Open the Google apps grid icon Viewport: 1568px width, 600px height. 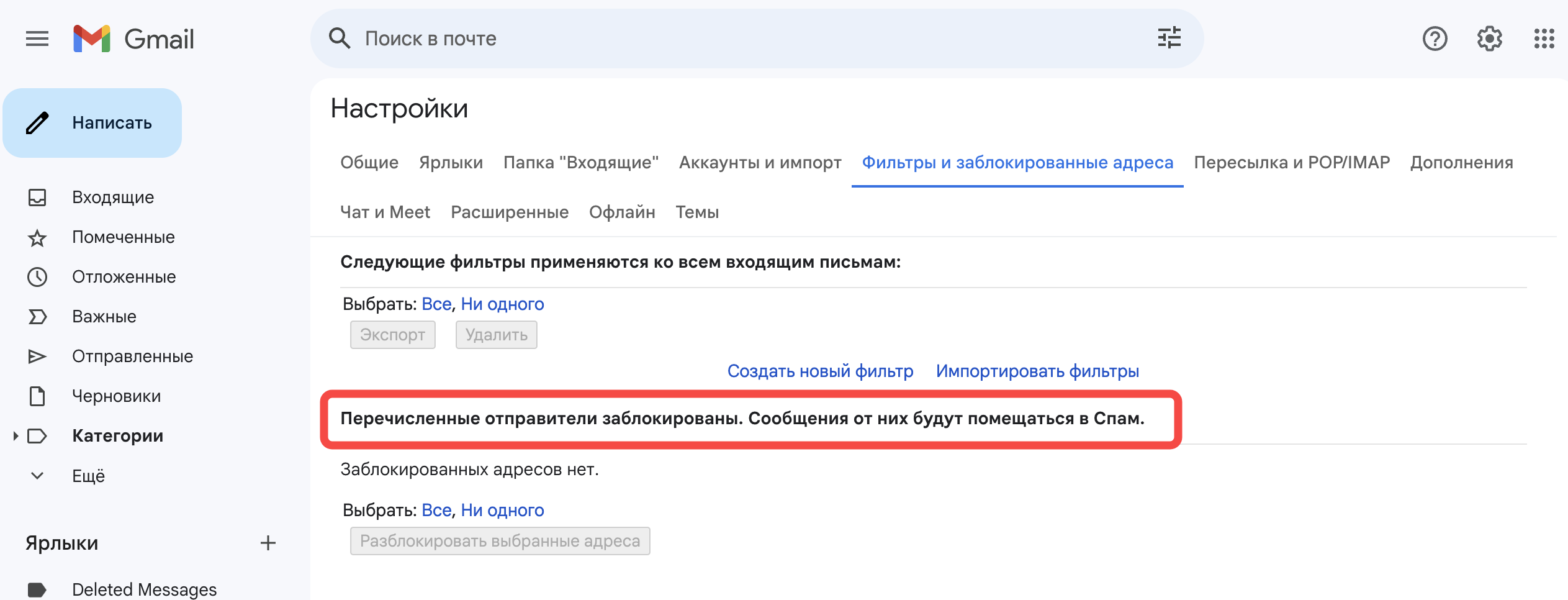point(1544,39)
